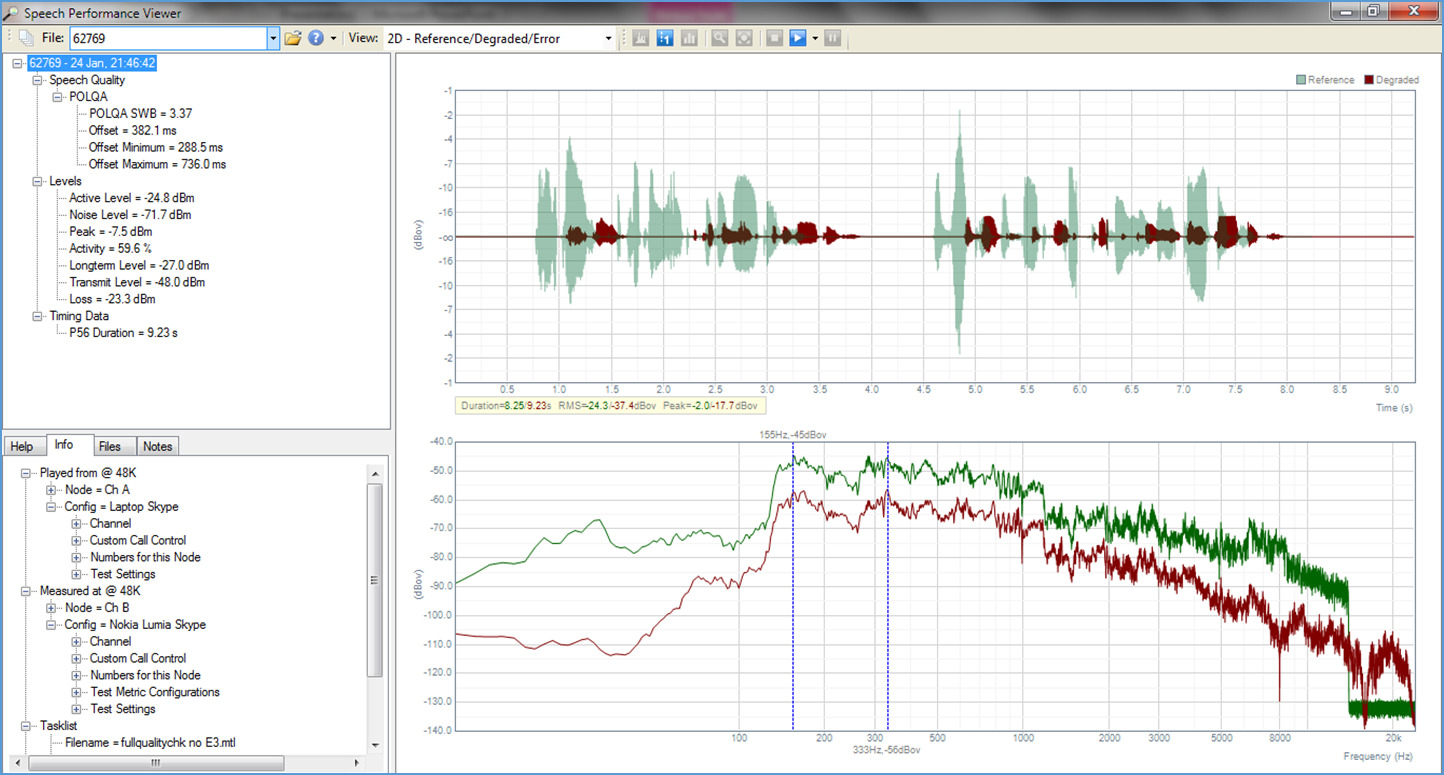This screenshot has height=775, width=1444.
Task: Collapse the Config = Nokia Lumia Skype node
Action: [x=50, y=625]
